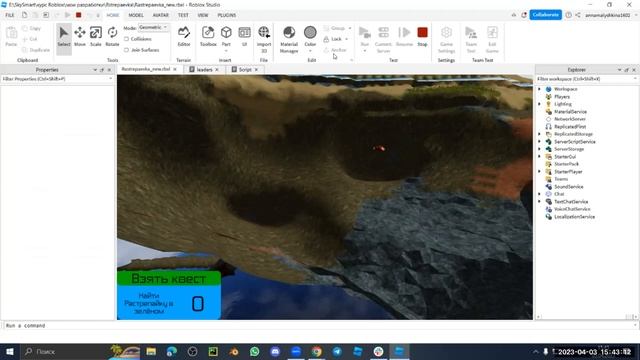Open Team Test

point(471,39)
